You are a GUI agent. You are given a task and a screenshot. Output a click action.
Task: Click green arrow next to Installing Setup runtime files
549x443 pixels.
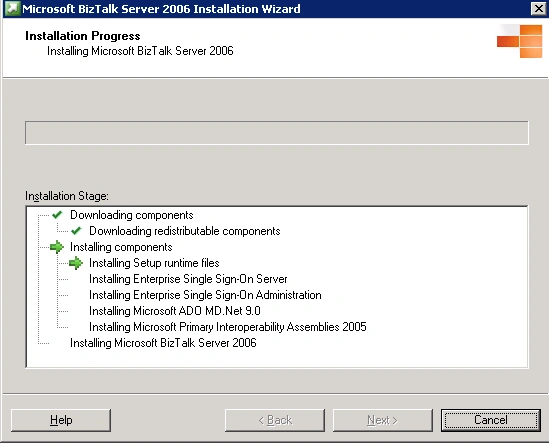pyautogui.click(x=76, y=263)
